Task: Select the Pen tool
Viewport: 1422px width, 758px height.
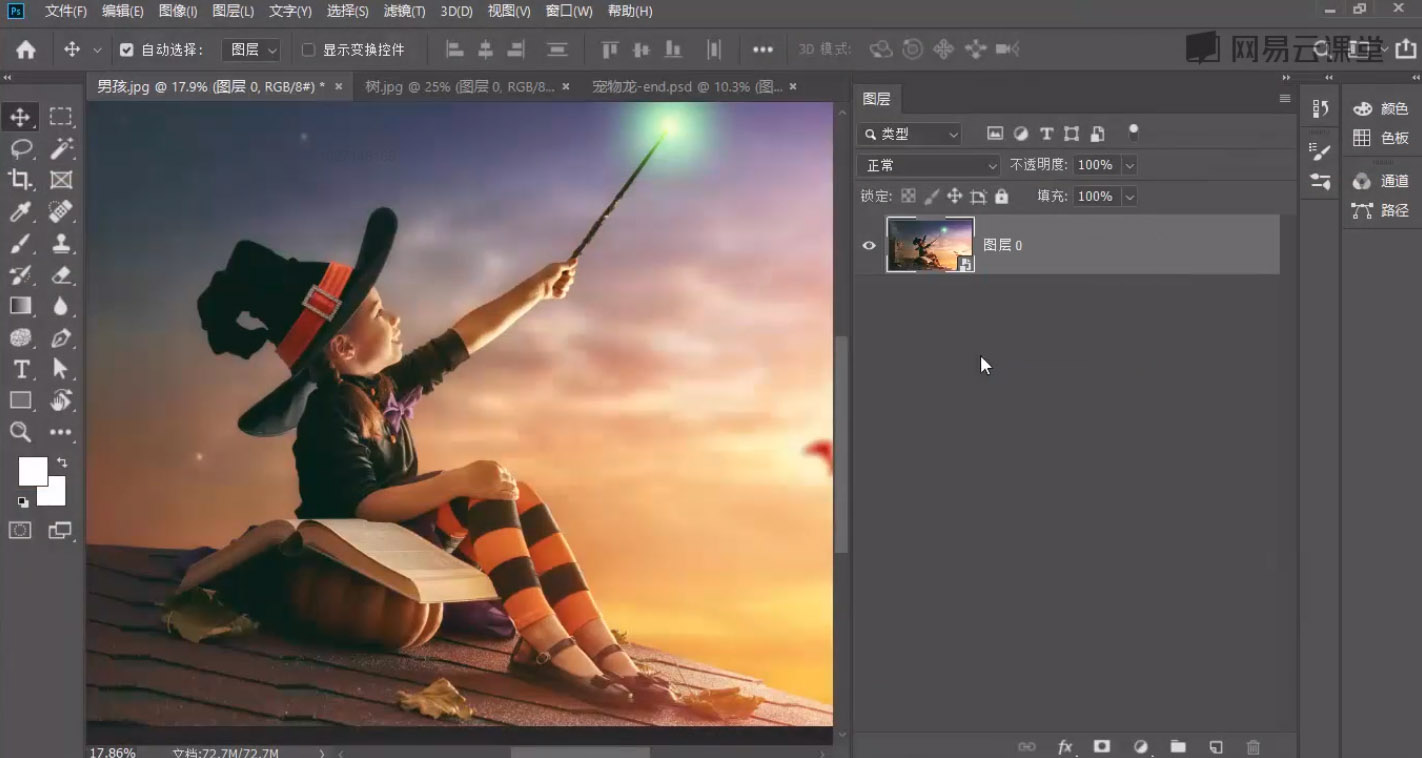Action: click(61, 338)
